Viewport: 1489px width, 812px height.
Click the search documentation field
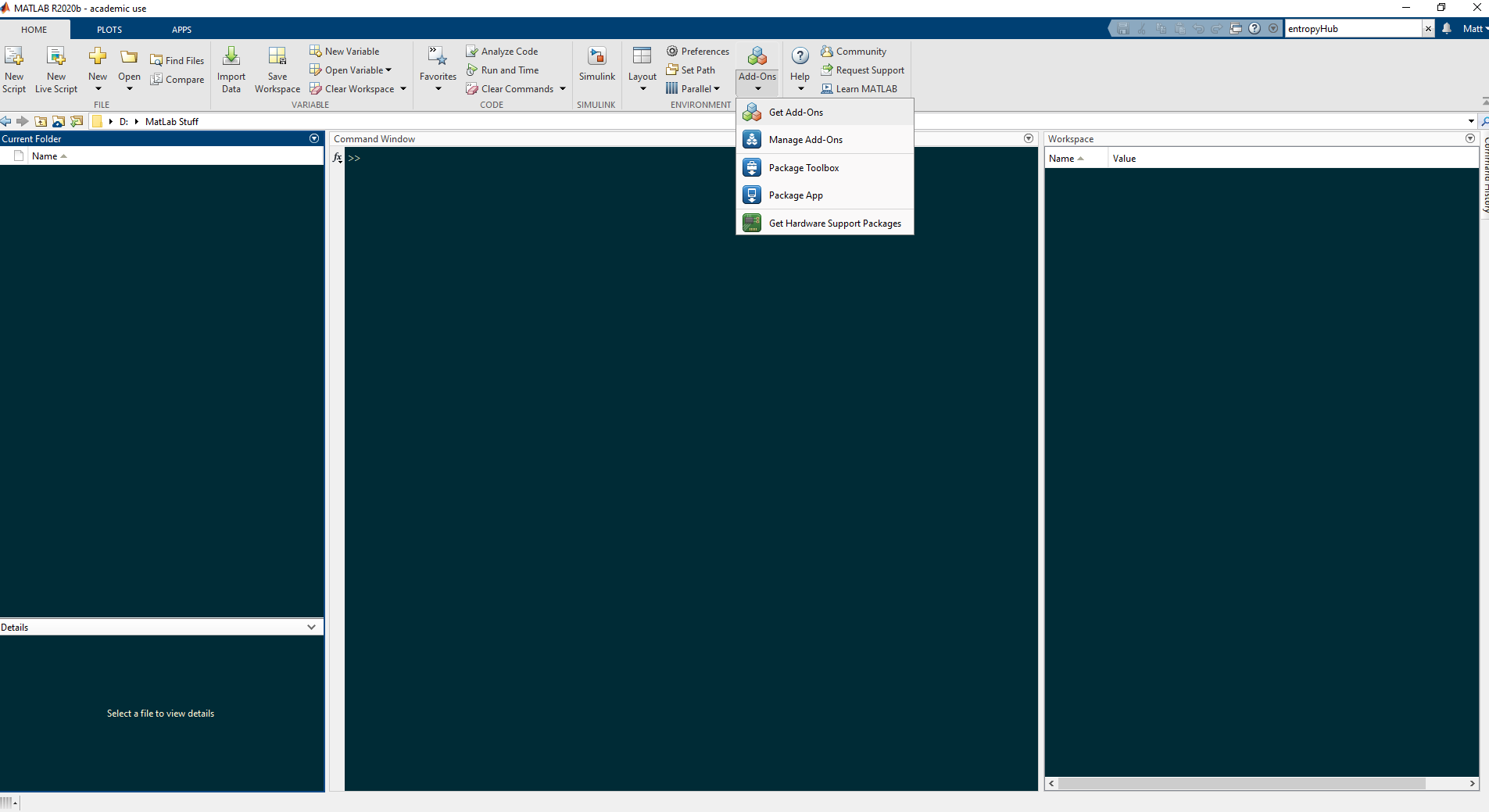1352,29
